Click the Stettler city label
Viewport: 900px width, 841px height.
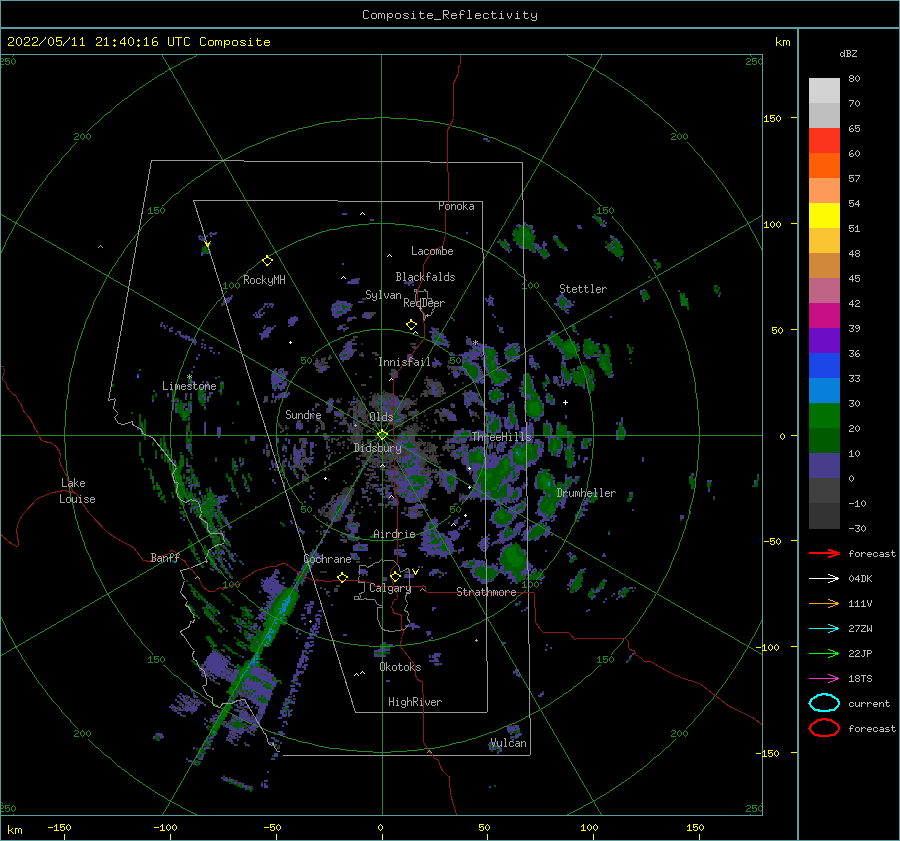pyautogui.click(x=583, y=289)
